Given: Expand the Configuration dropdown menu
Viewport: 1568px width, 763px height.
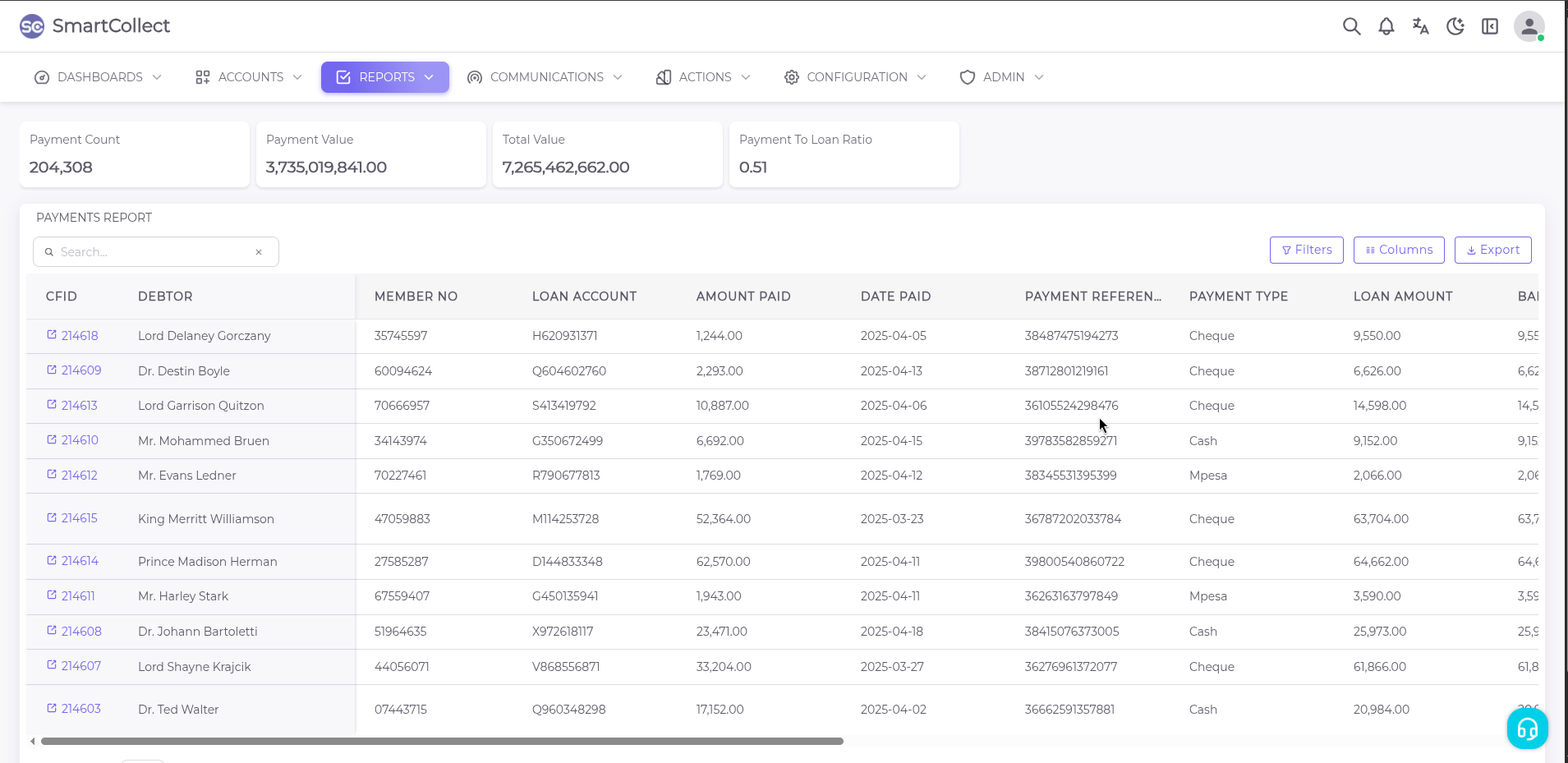Looking at the screenshot, I should point(855,77).
